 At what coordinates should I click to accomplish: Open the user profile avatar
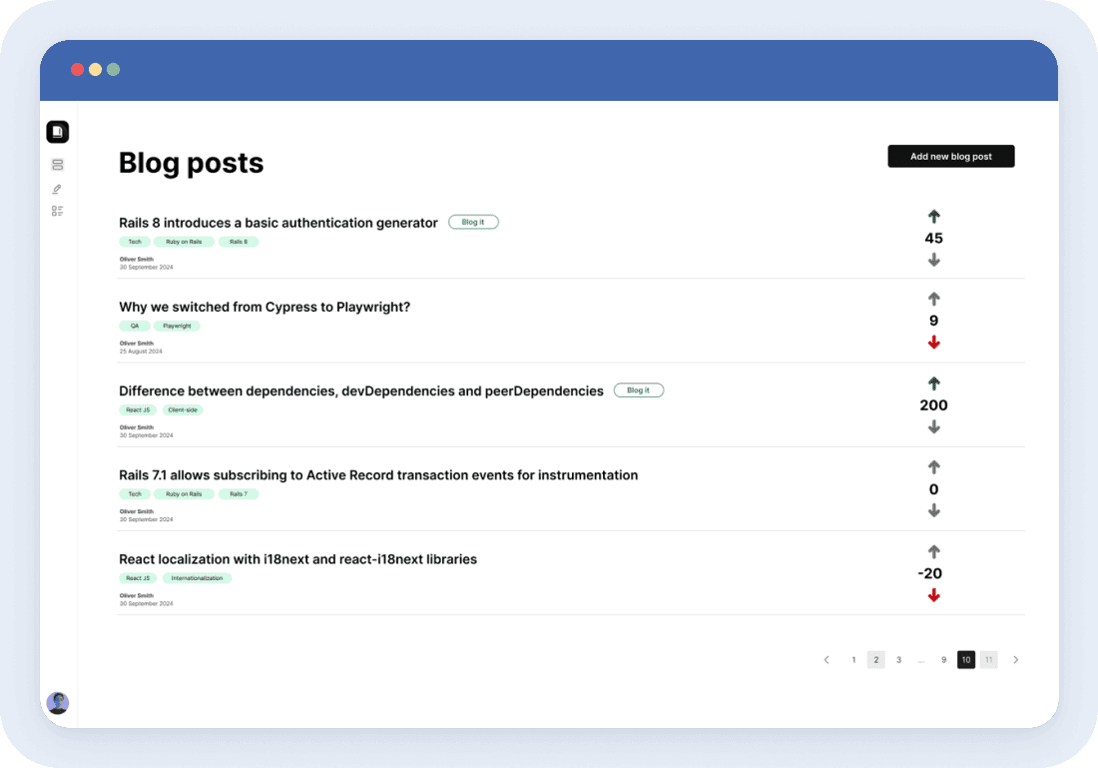(58, 703)
